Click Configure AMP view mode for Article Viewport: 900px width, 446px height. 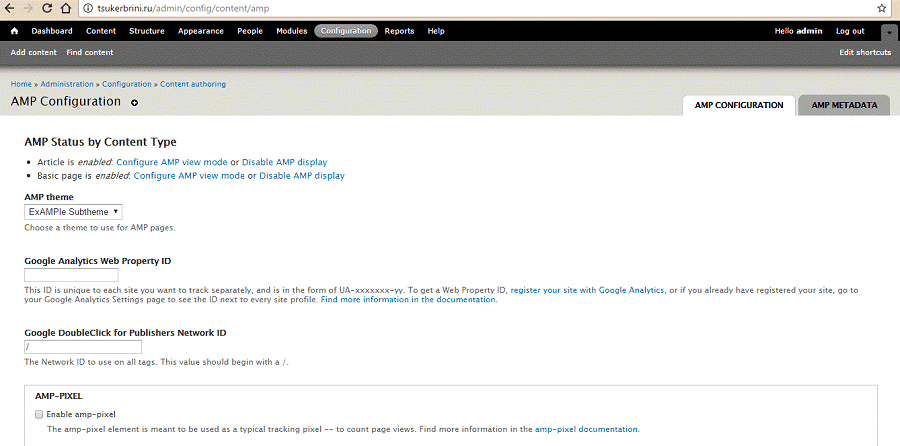pos(172,162)
